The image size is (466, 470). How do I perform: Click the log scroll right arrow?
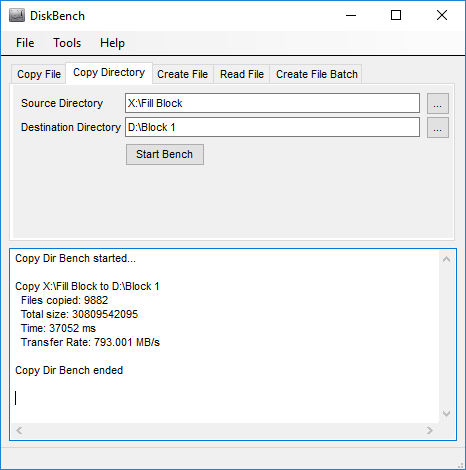tap(430, 430)
